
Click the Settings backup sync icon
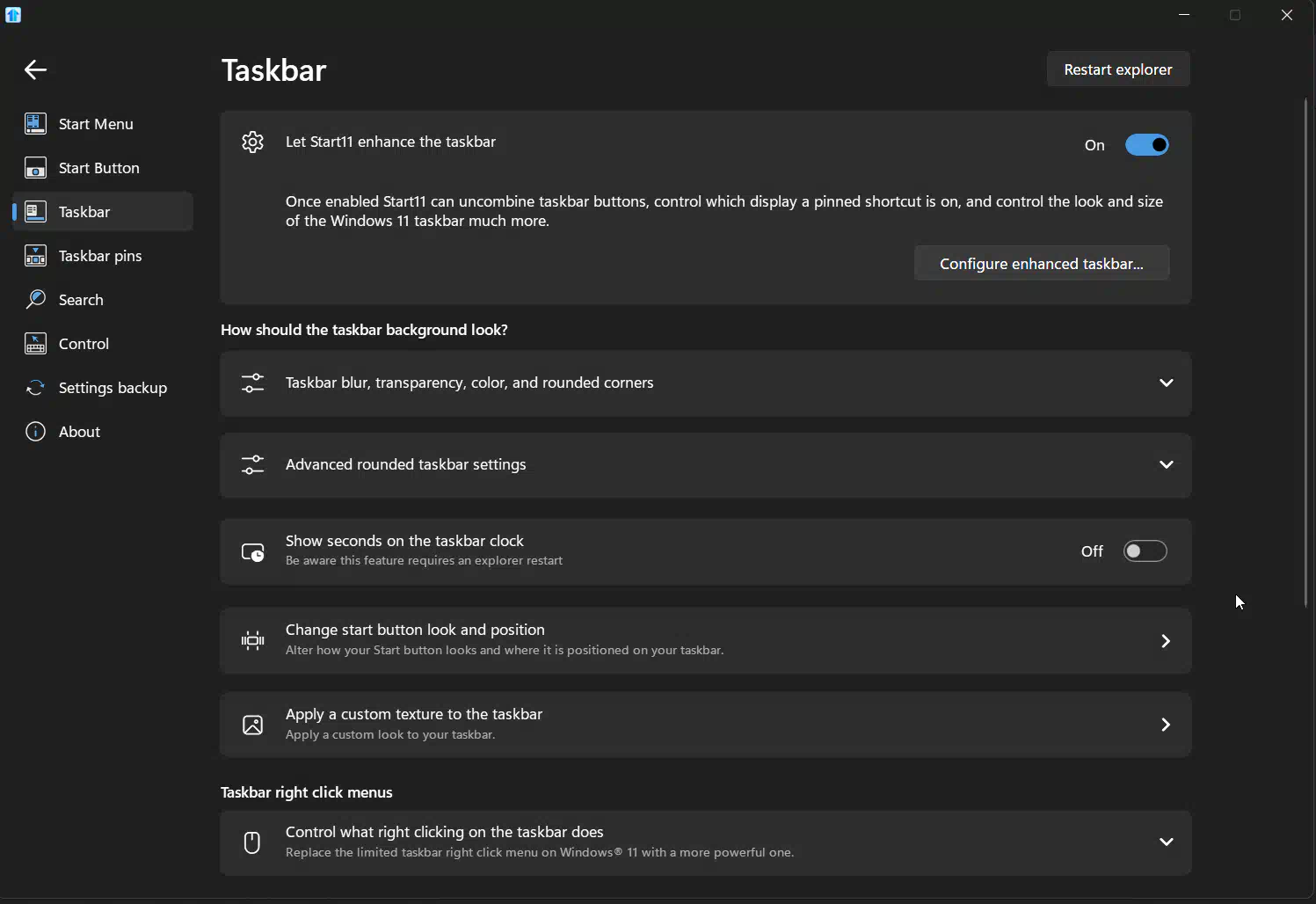[x=35, y=388]
